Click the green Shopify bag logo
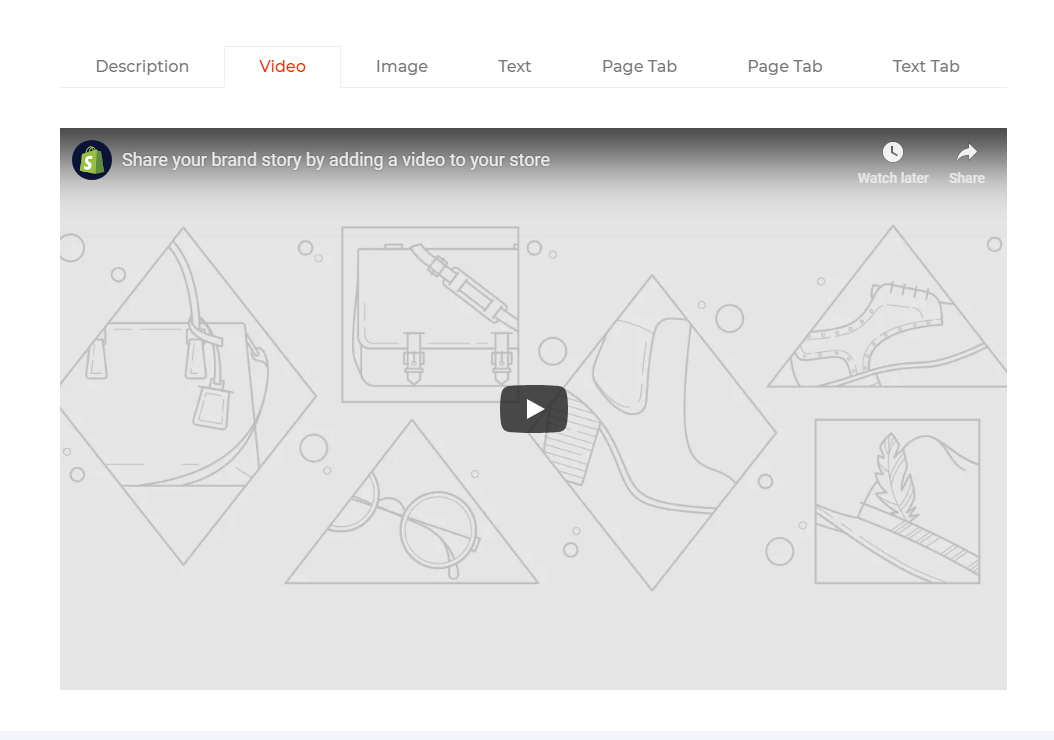This screenshot has width=1054, height=740. click(91, 158)
